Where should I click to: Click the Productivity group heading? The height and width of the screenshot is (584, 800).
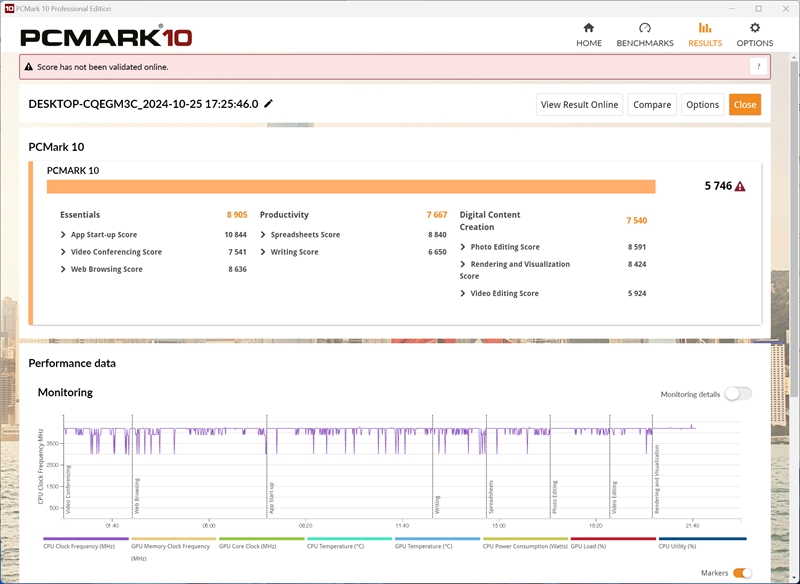(284, 215)
